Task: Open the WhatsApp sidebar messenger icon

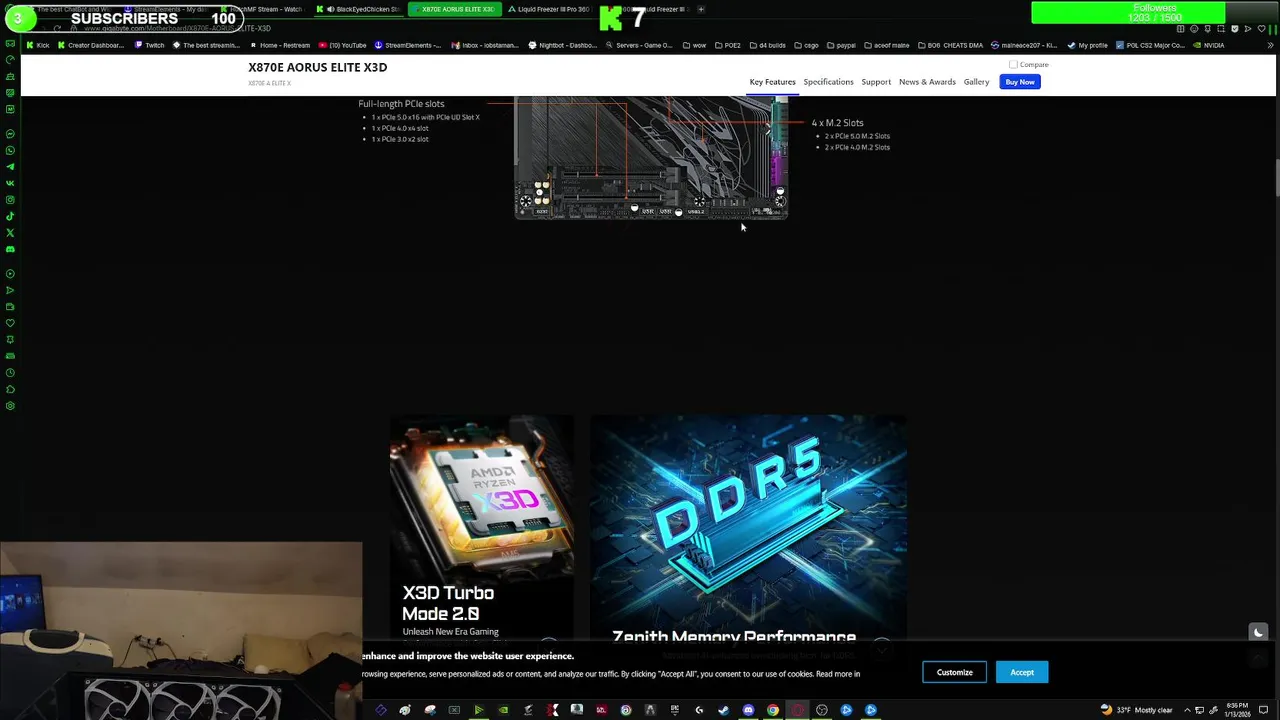Action: (10, 150)
